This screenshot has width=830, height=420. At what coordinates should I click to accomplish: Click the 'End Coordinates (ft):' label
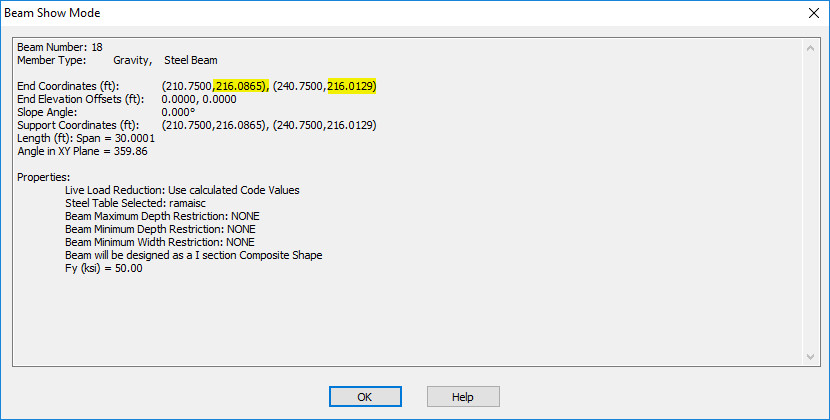[x=68, y=86]
